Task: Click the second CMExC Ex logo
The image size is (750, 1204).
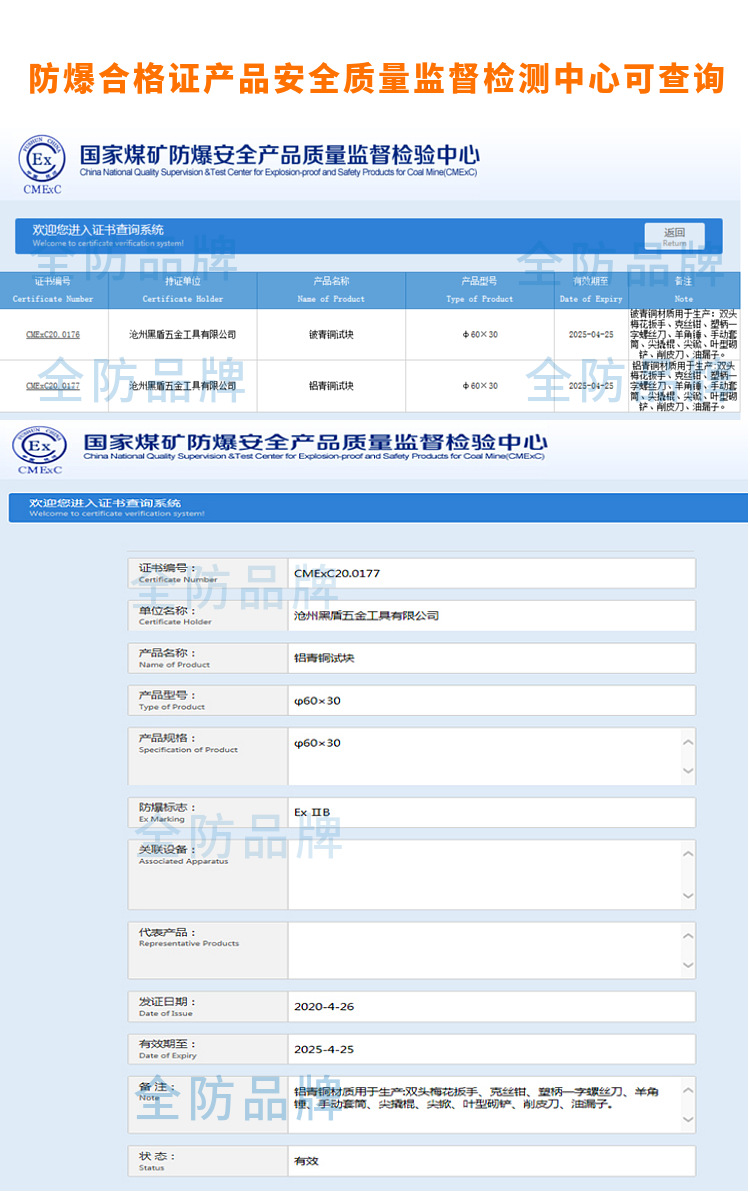Action: pos(40,449)
